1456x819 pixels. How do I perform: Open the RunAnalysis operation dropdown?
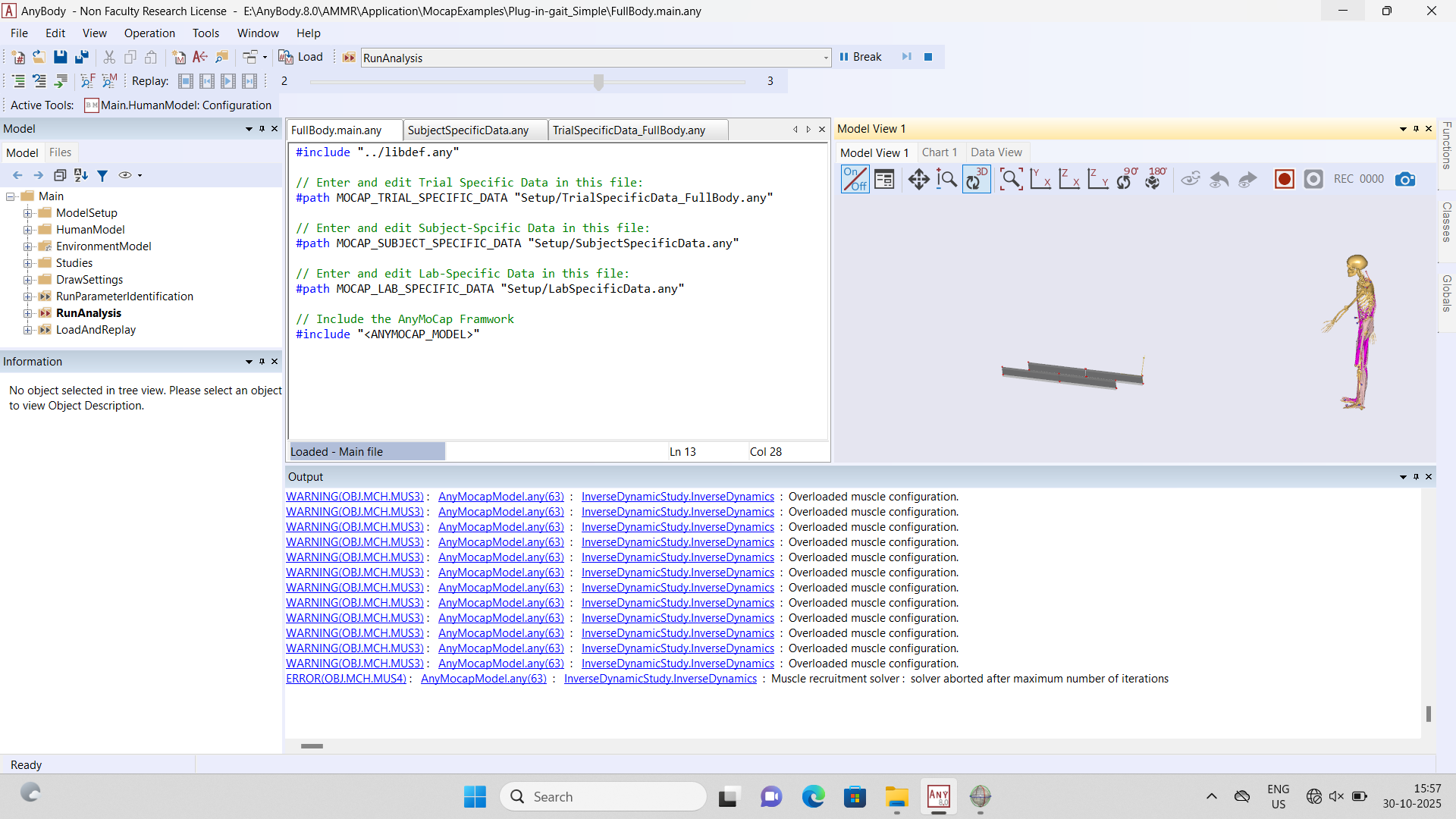[x=825, y=58]
